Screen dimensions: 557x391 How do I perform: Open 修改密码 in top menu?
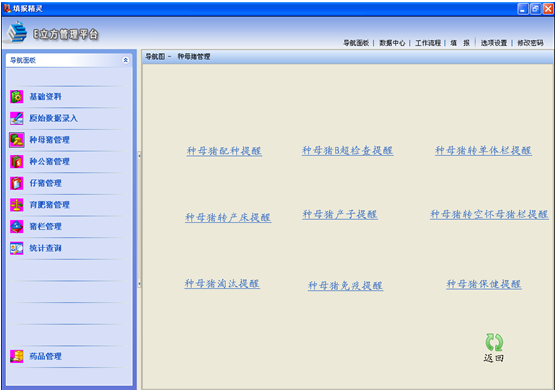(530, 43)
